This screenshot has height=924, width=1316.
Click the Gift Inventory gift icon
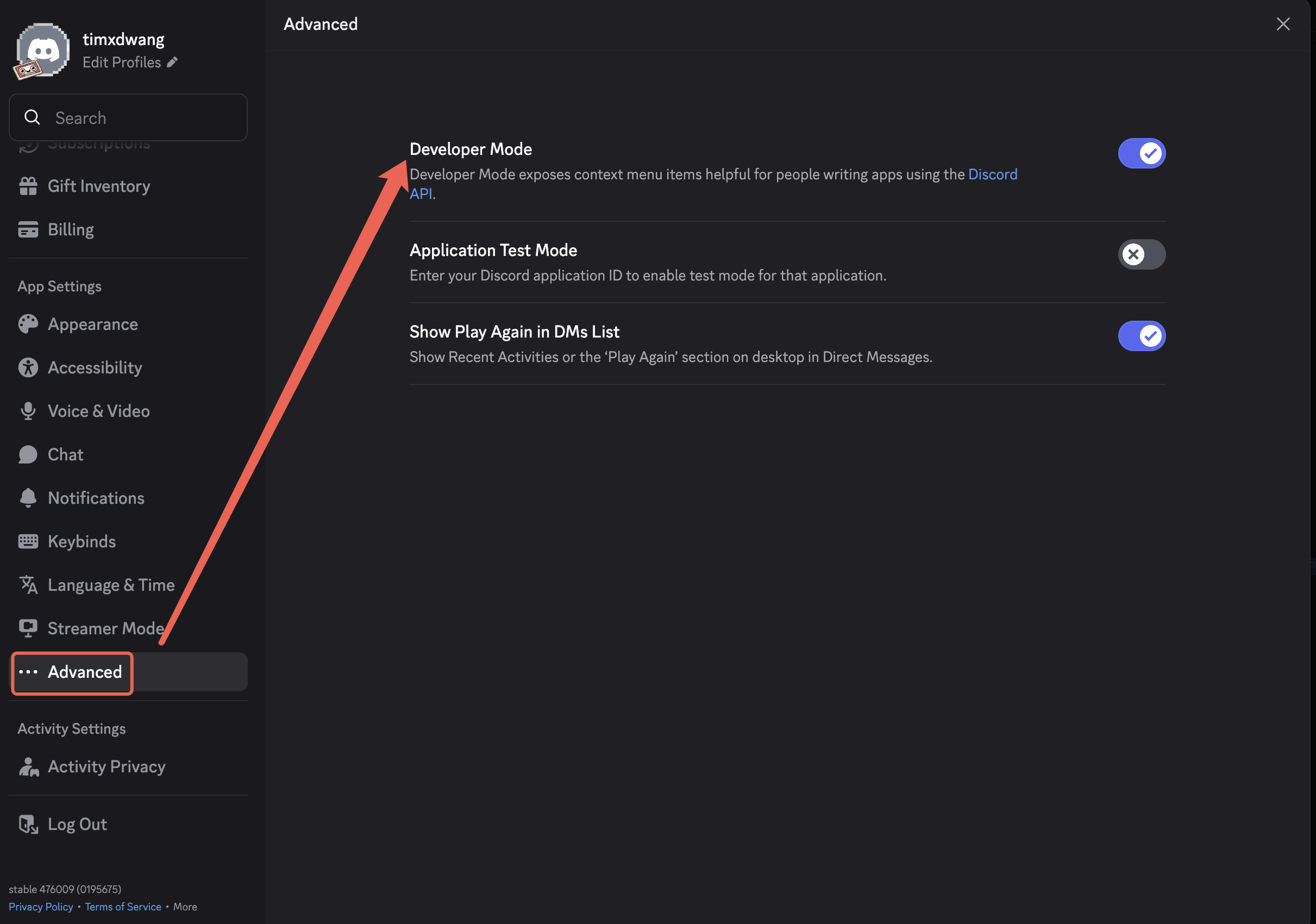click(28, 186)
